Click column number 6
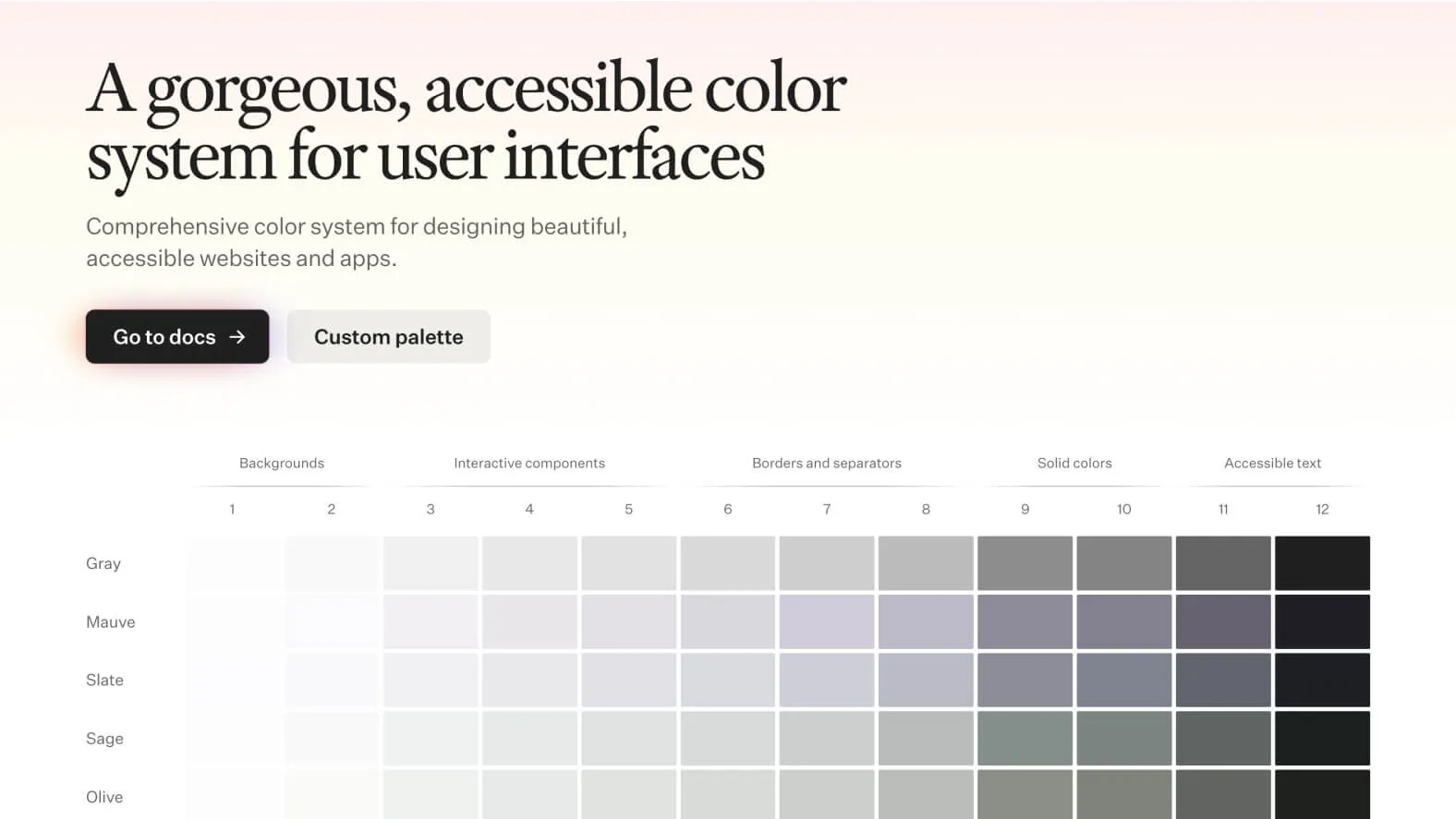The image size is (1456, 819). tap(728, 509)
